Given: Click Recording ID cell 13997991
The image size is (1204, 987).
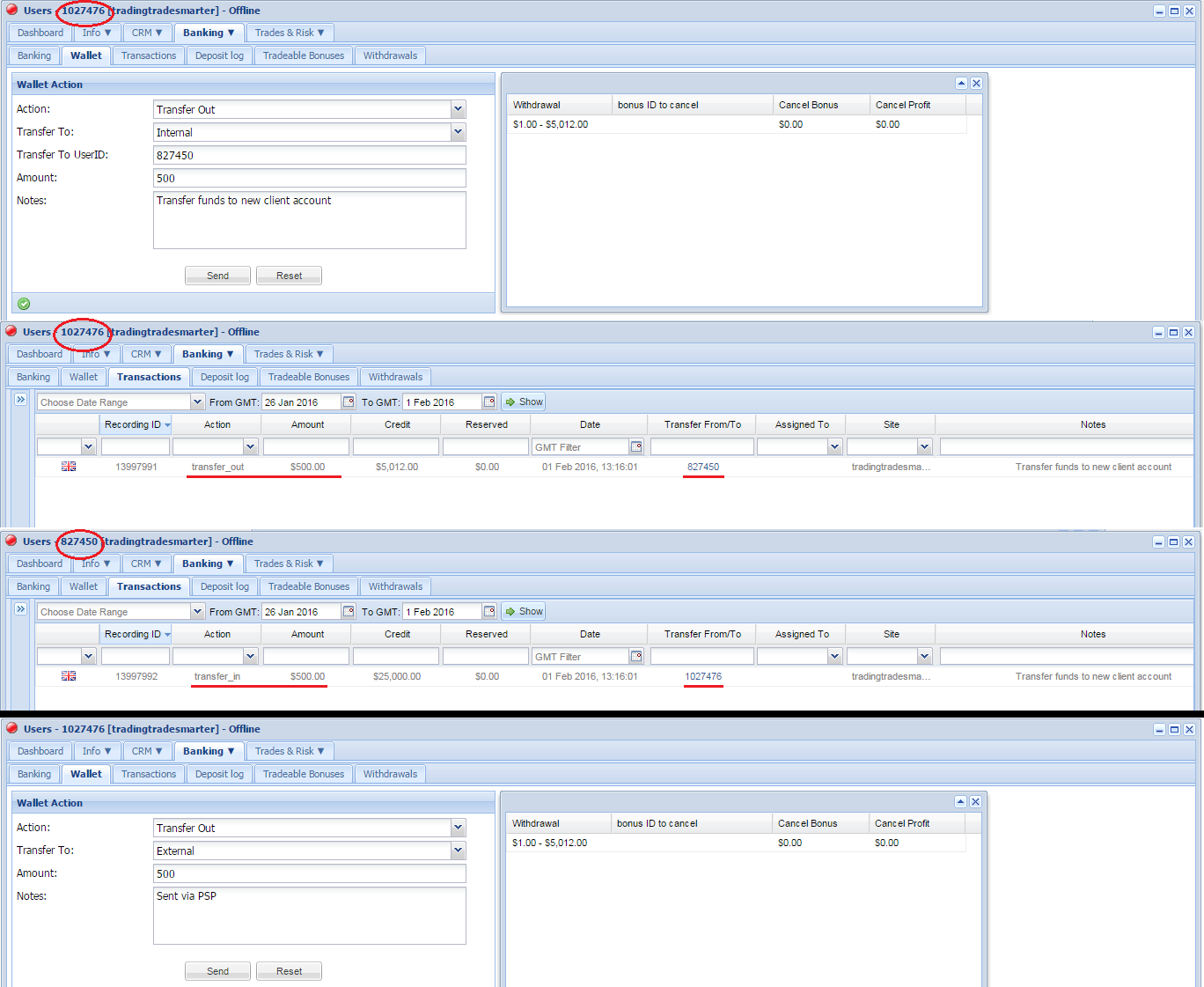Looking at the screenshot, I should (x=136, y=467).
